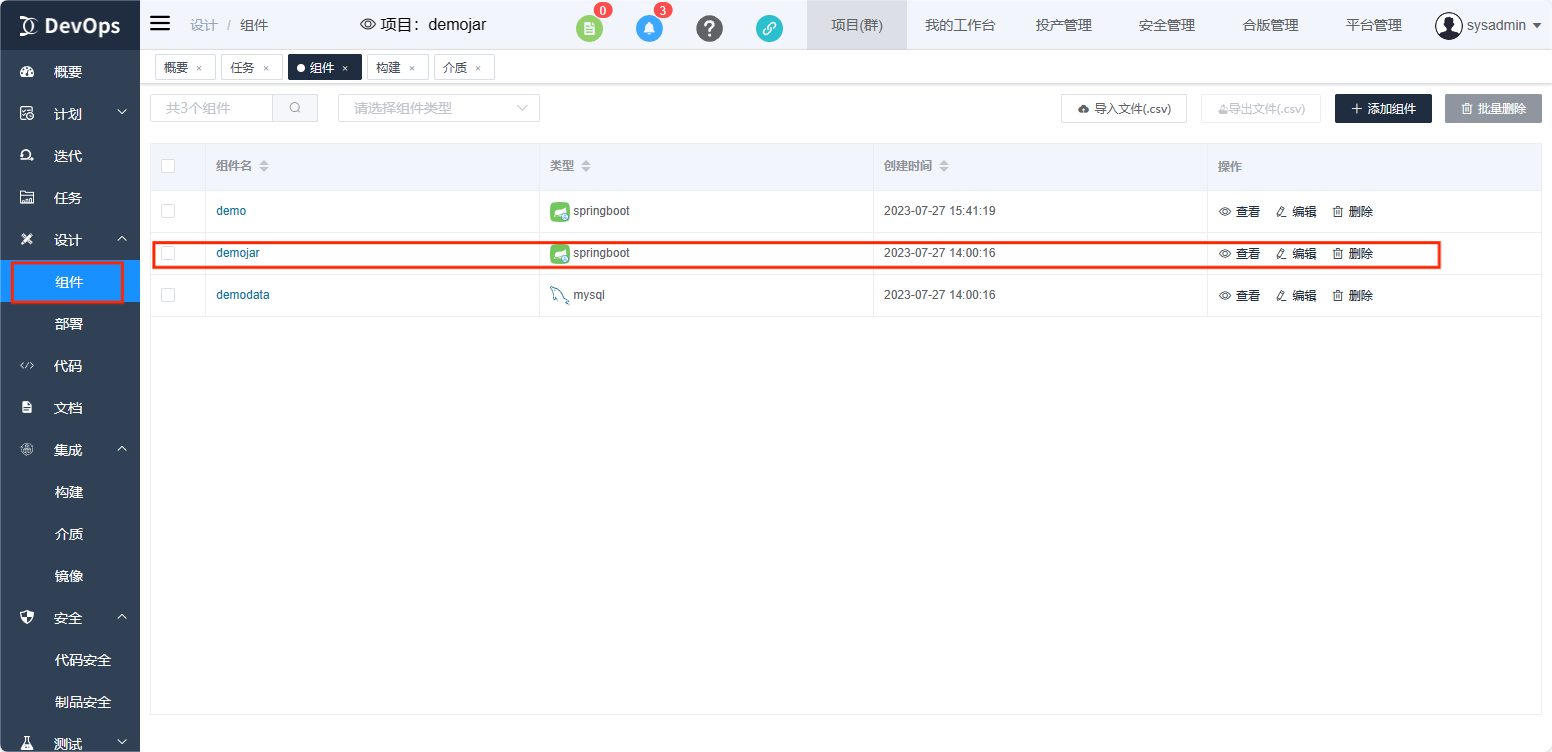The height and width of the screenshot is (752, 1552).
Task: Open 构建 in the sidebar
Action: (x=70, y=492)
